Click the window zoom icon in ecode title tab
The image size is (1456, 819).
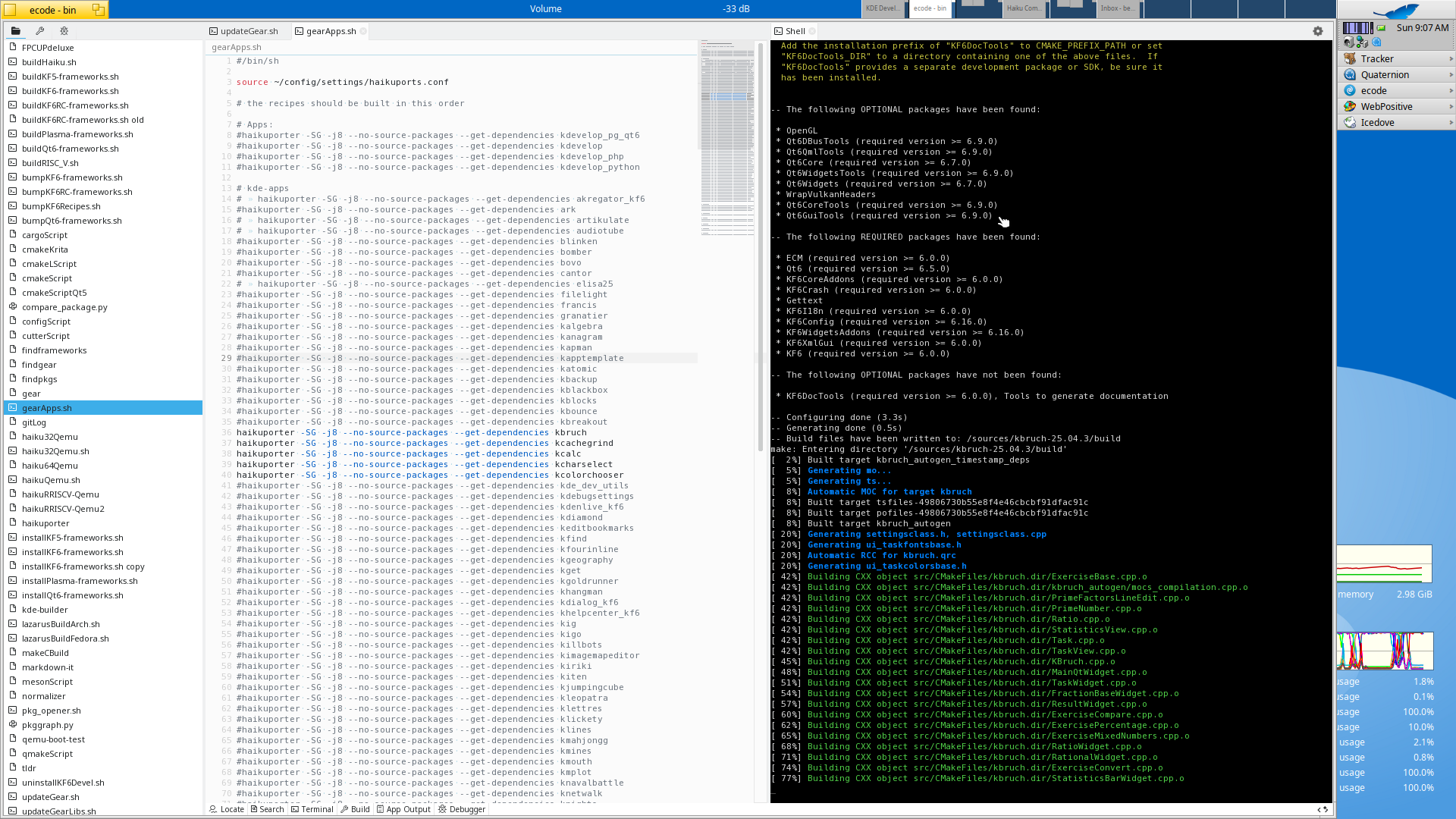point(98,10)
